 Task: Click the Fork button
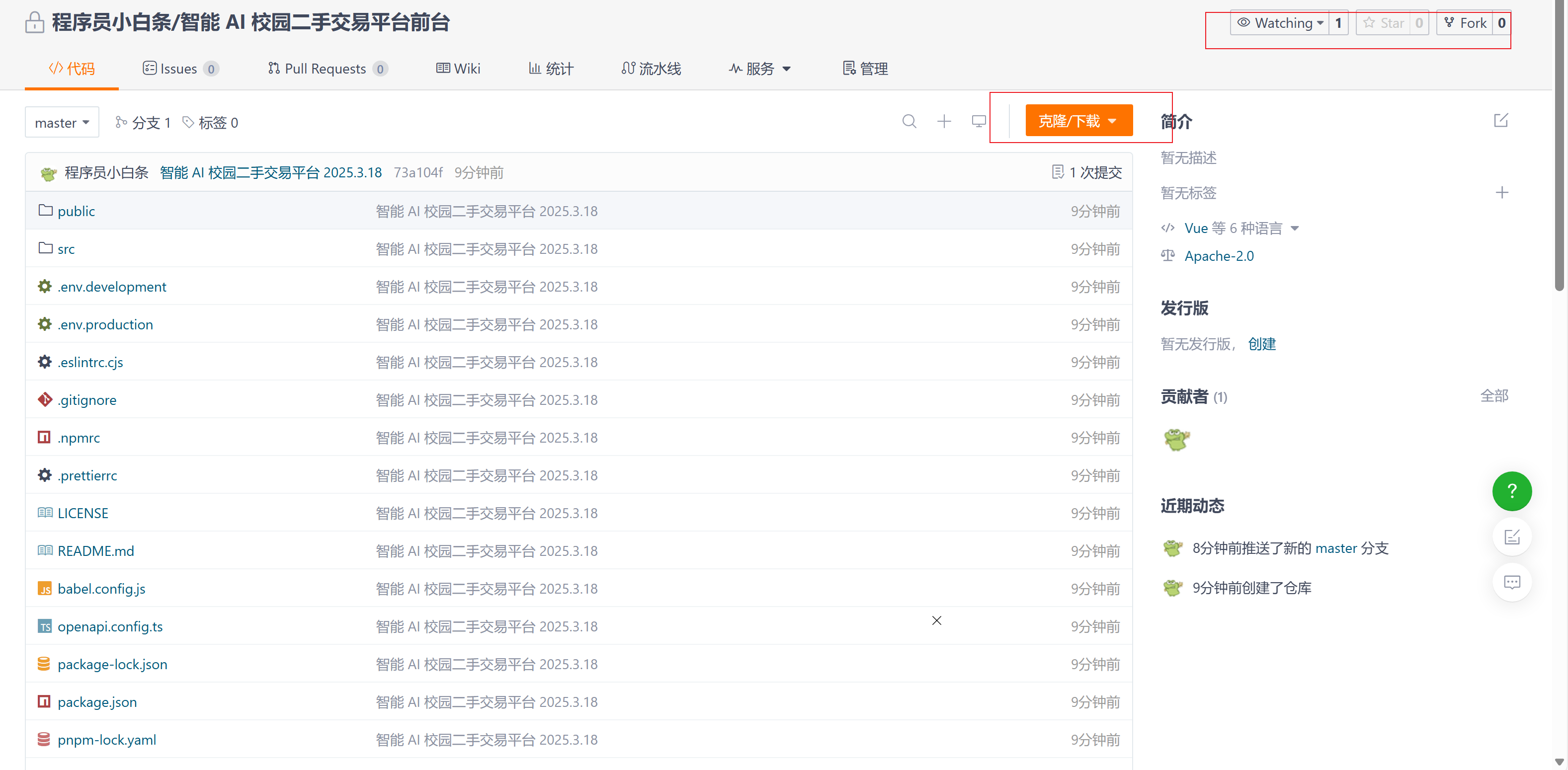(1465, 23)
